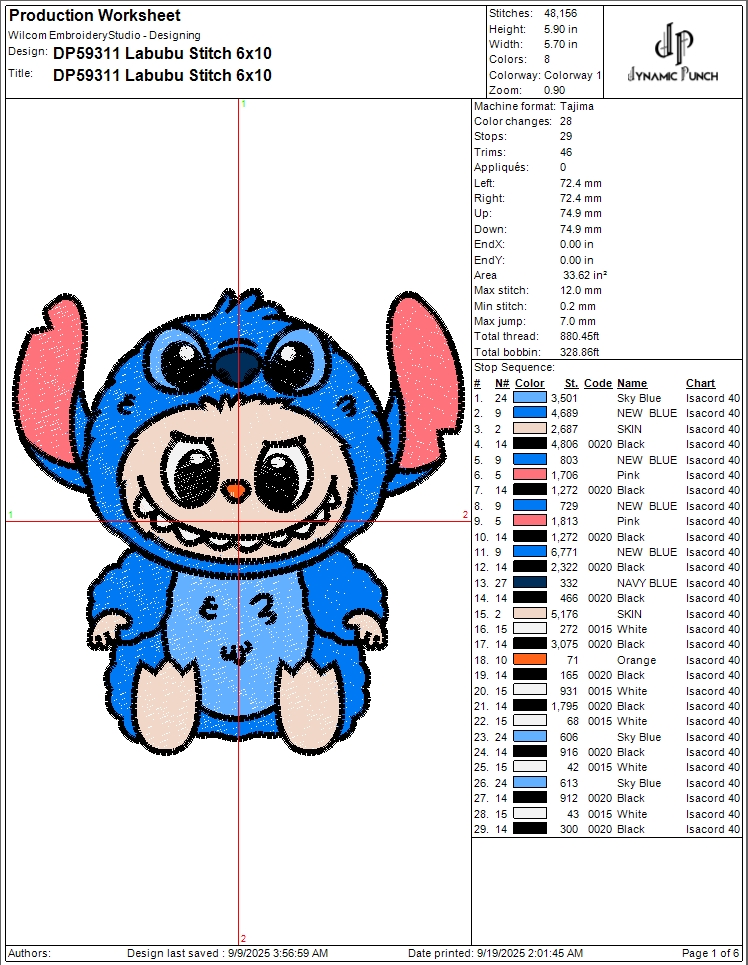This screenshot has height=965, width=748.
Task: Click the Total bobbin value 328.86ft
Action: [579, 352]
